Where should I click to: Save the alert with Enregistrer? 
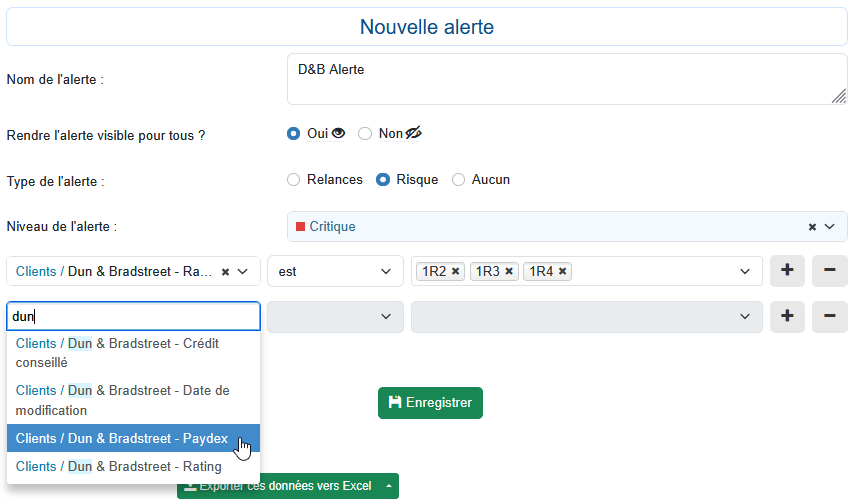tap(430, 403)
